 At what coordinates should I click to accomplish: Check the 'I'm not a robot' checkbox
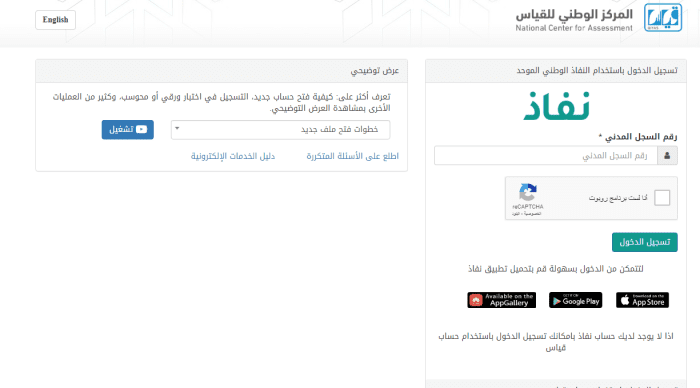pyautogui.click(x=662, y=197)
